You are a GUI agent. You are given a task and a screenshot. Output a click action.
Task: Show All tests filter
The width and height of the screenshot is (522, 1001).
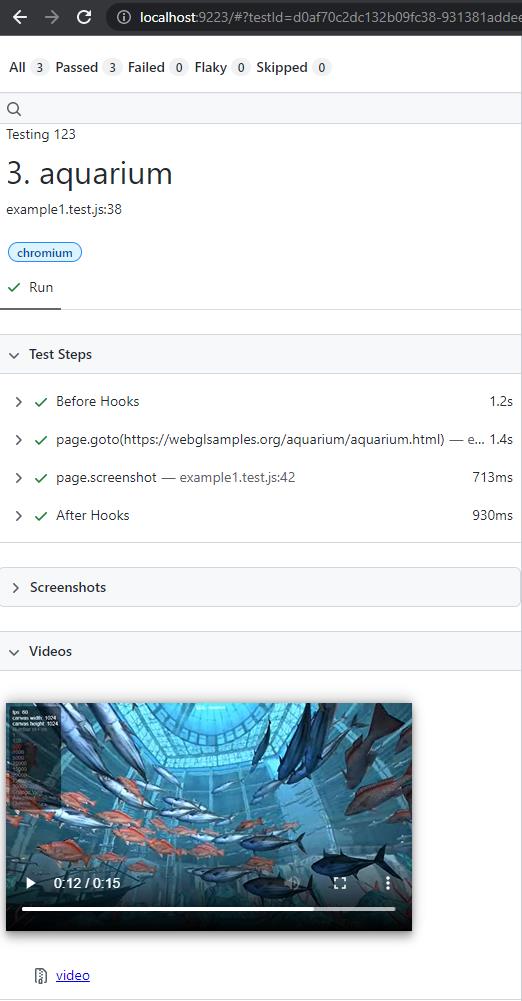coord(28,68)
